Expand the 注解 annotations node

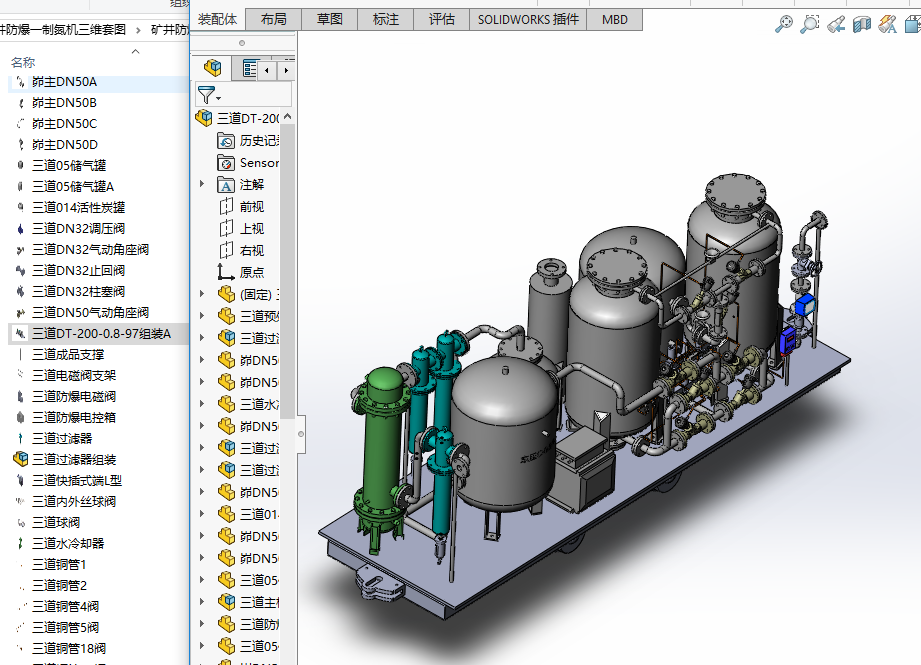coord(202,184)
